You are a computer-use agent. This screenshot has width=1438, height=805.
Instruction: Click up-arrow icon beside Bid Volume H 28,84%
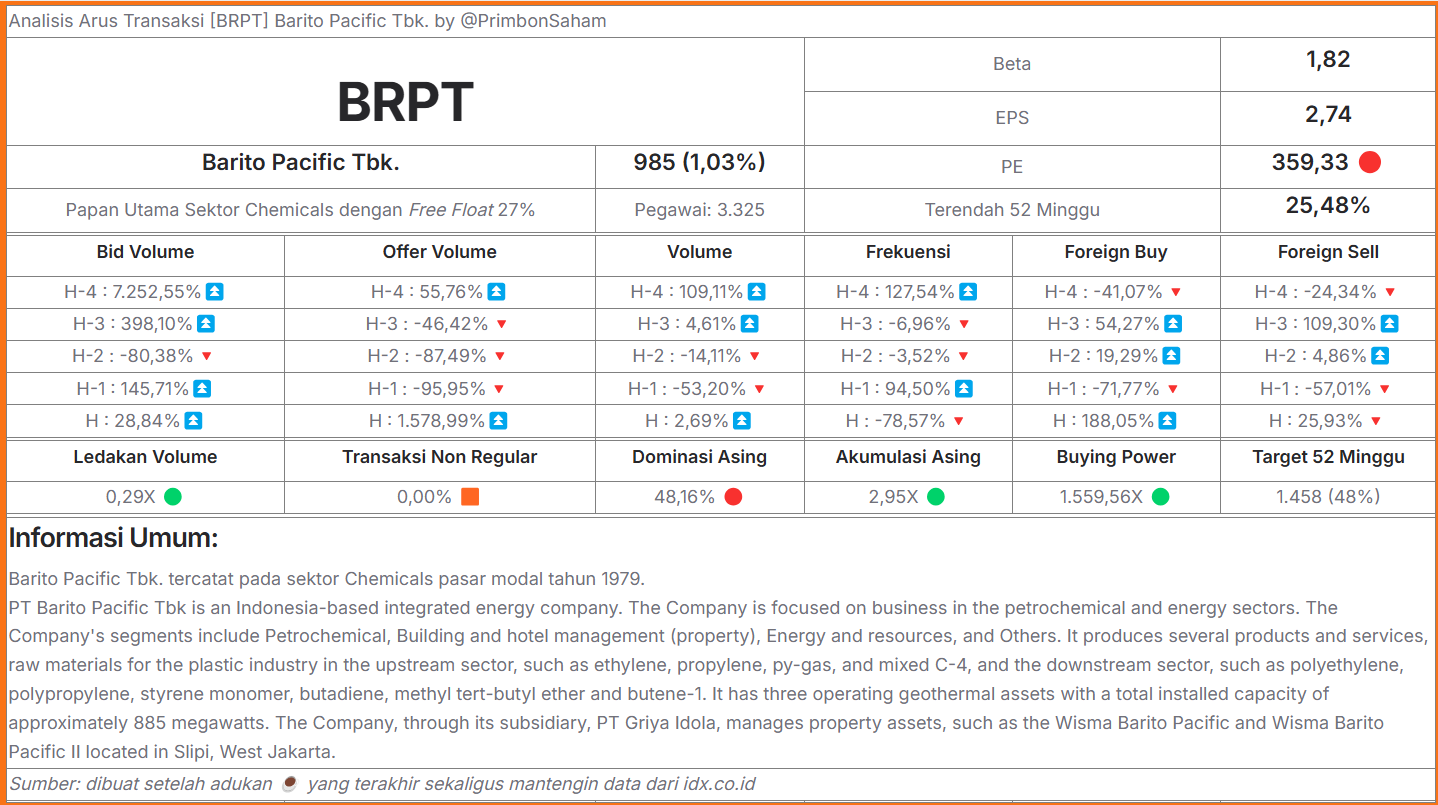coord(194,421)
